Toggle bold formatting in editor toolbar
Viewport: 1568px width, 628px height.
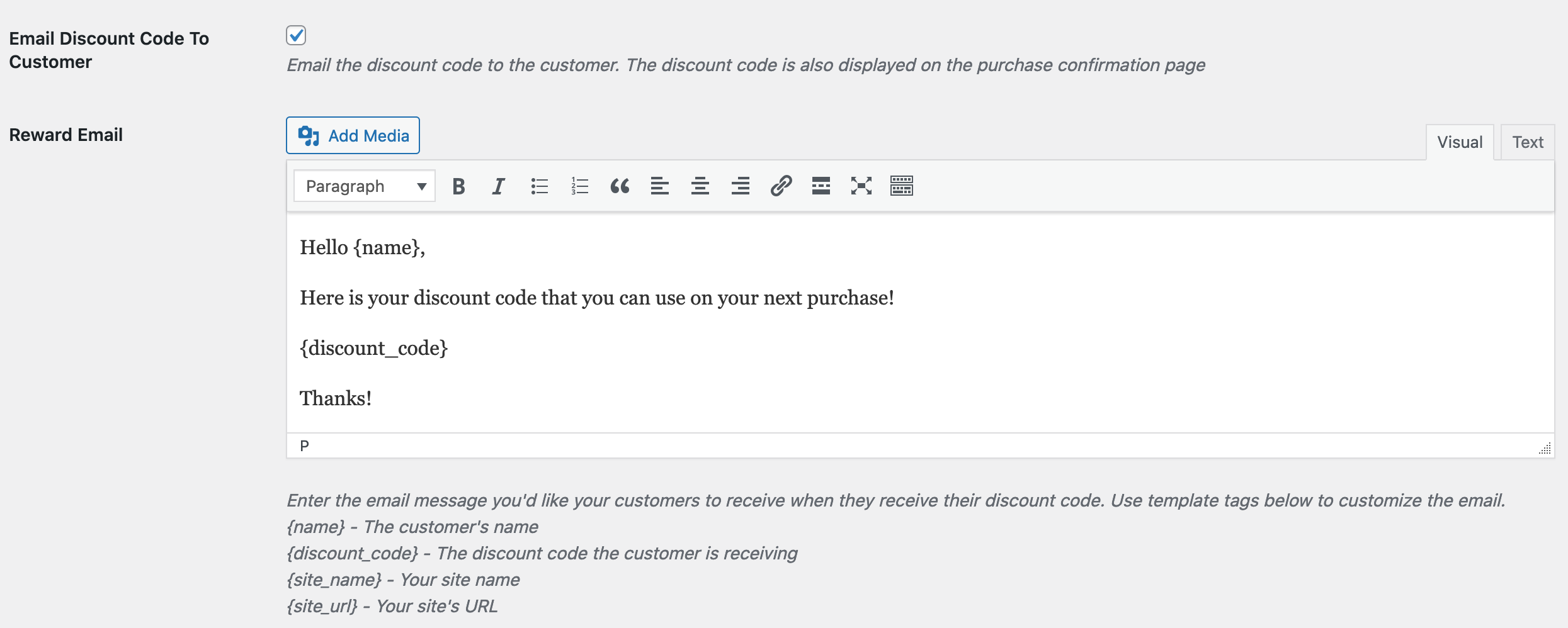coord(458,186)
